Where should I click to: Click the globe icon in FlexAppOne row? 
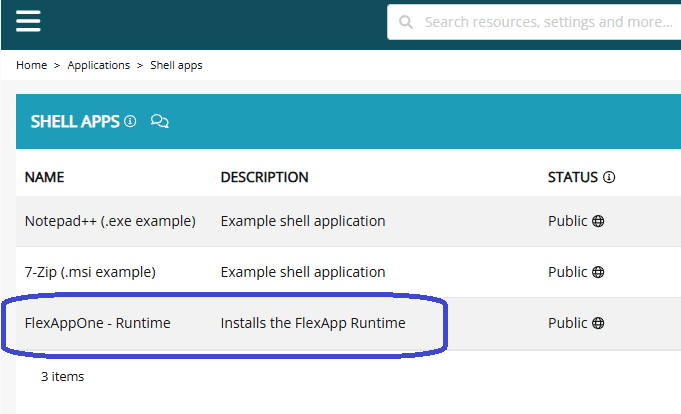(598, 323)
